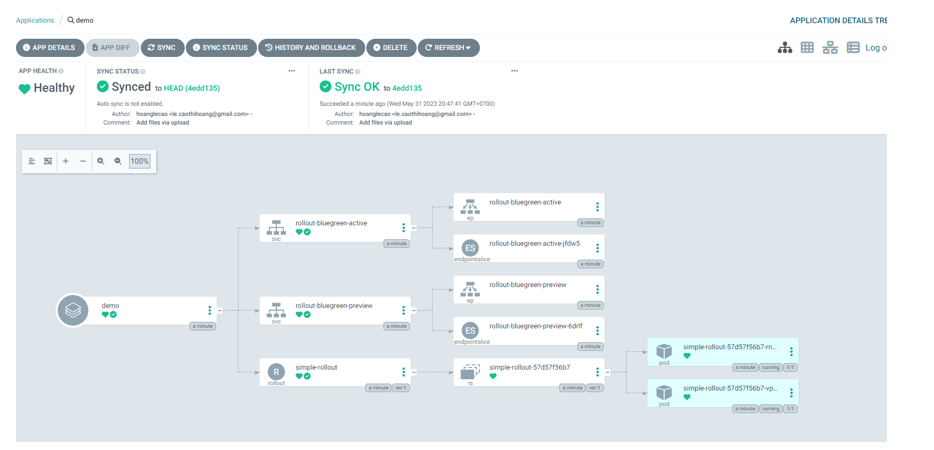934x450 pixels.
Task: Switch to the Network view icon
Action: point(830,48)
